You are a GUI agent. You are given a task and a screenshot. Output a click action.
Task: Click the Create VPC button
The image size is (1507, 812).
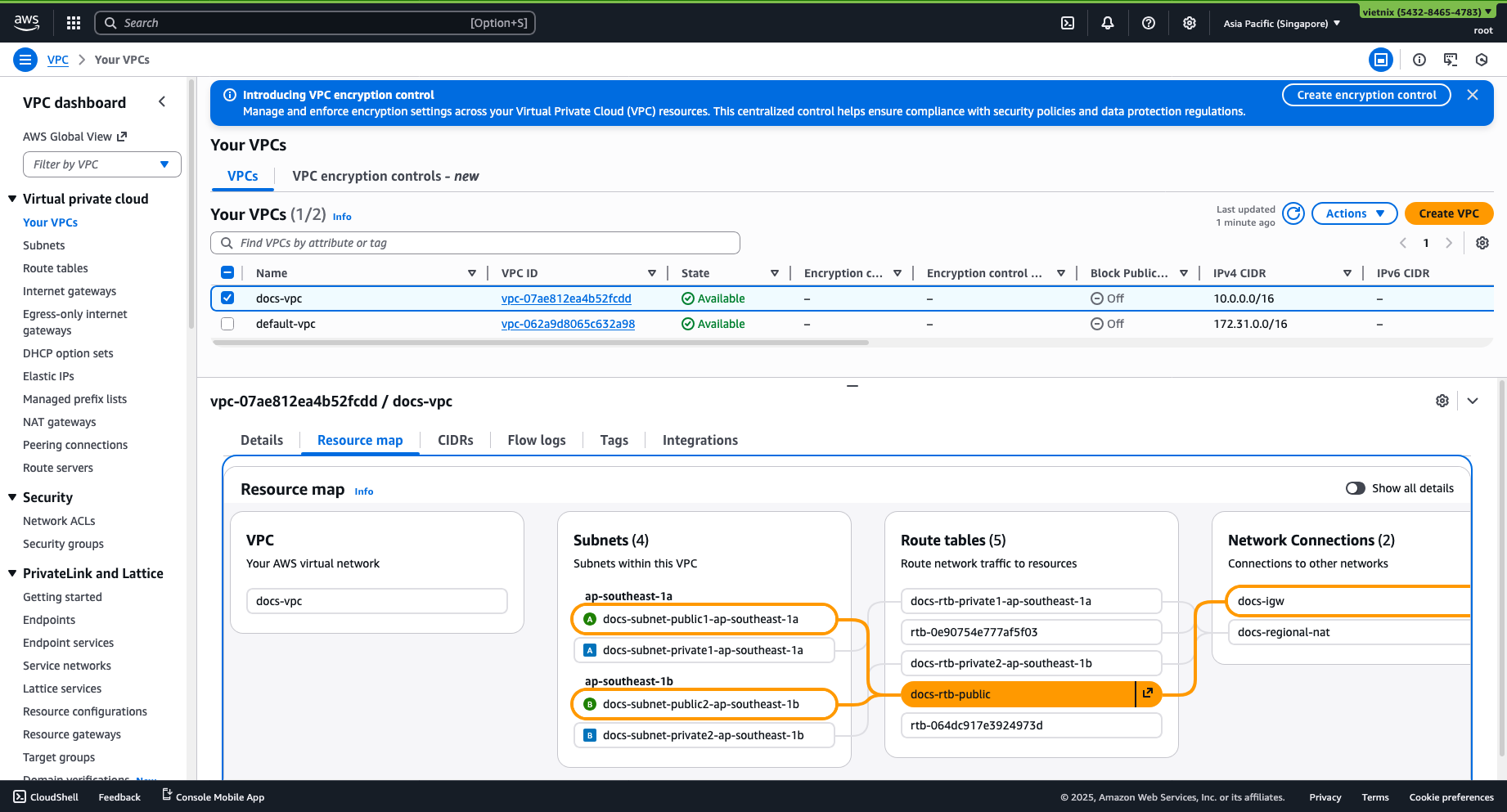point(1449,213)
